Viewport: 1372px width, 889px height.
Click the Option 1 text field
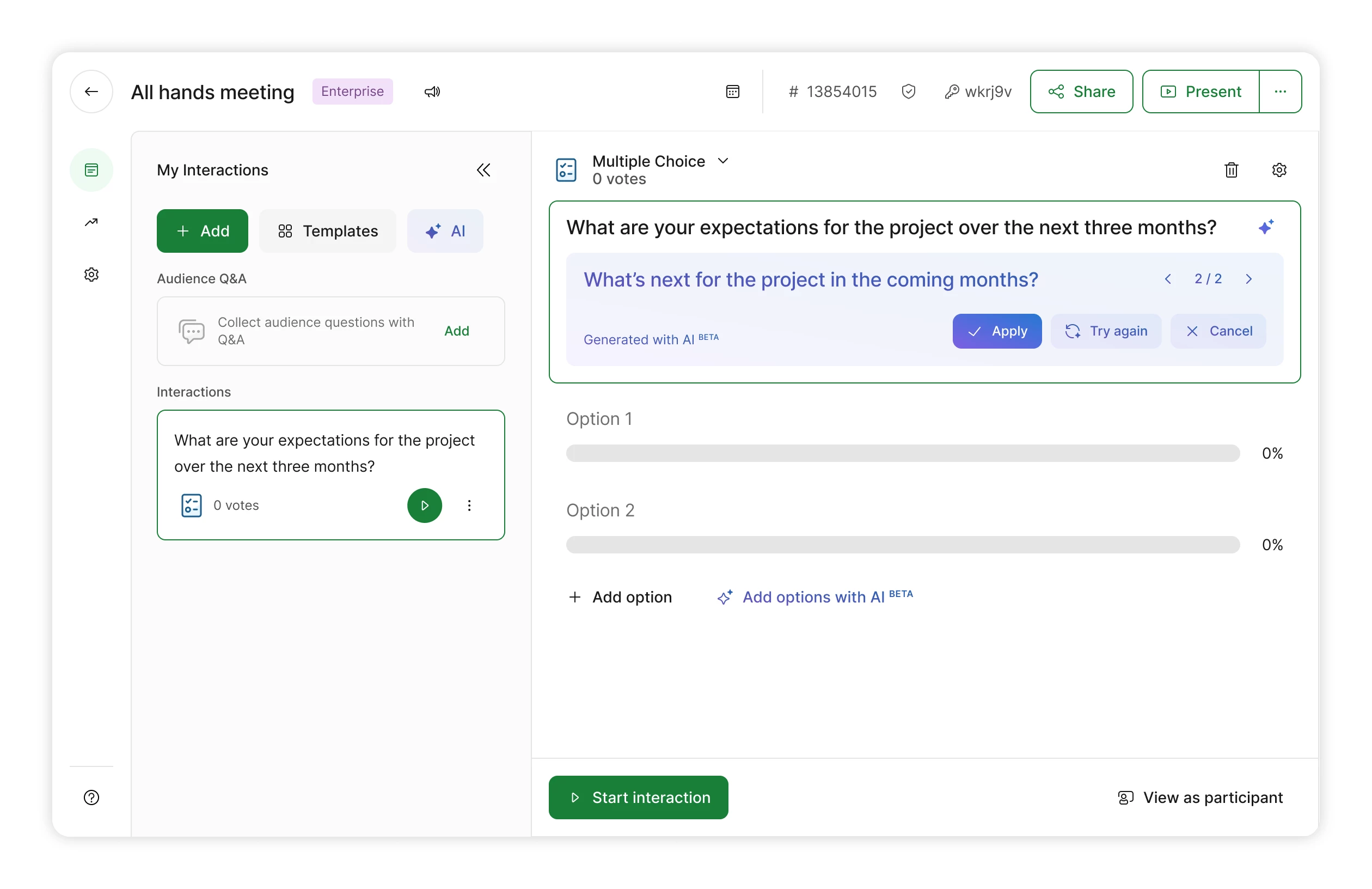pyautogui.click(x=599, y=418)
